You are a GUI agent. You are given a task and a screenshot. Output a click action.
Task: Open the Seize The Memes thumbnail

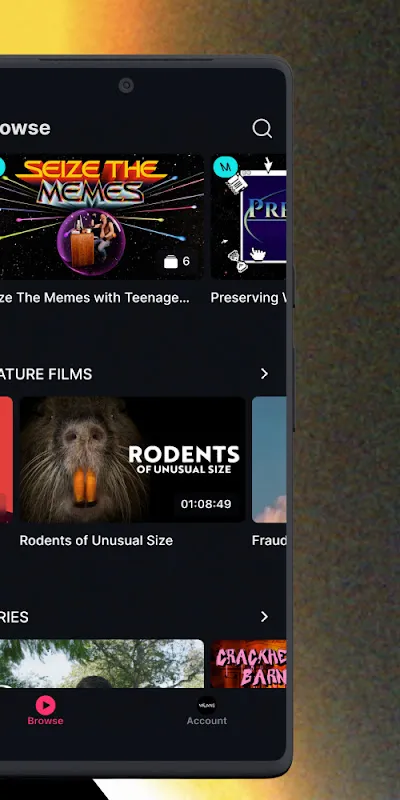(102, 216)
